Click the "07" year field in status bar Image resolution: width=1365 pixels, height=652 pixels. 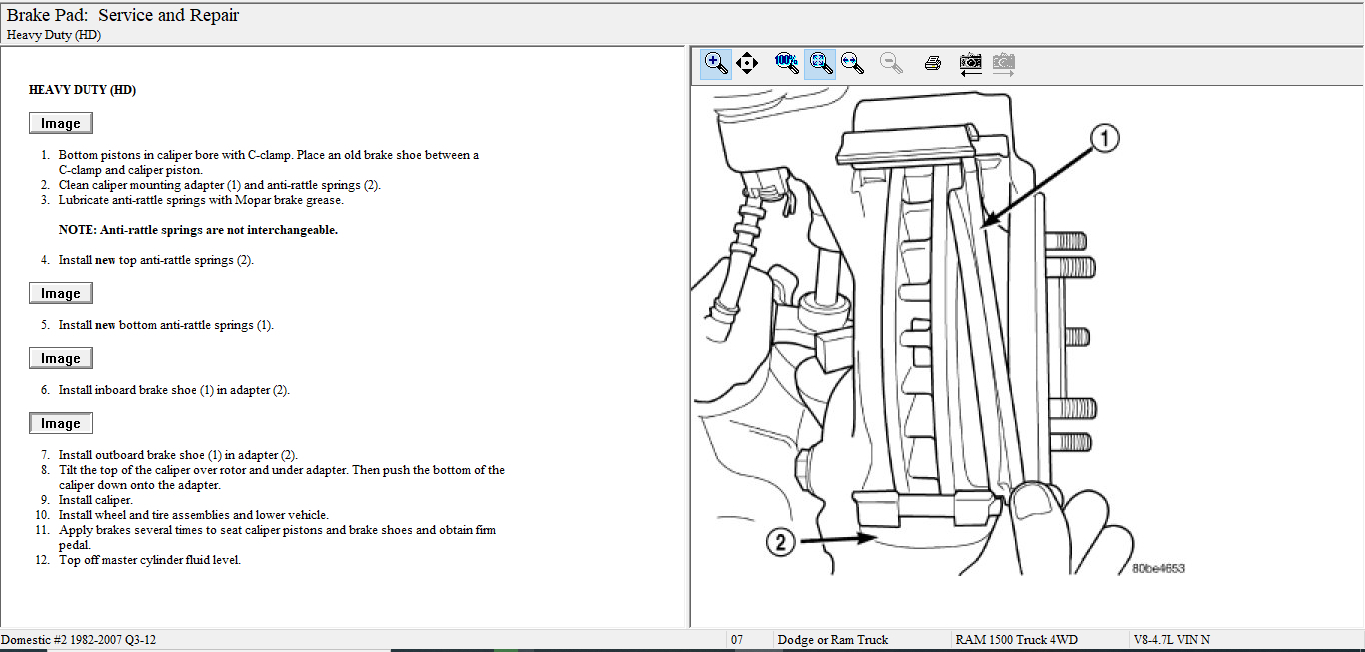pos(737,640)
